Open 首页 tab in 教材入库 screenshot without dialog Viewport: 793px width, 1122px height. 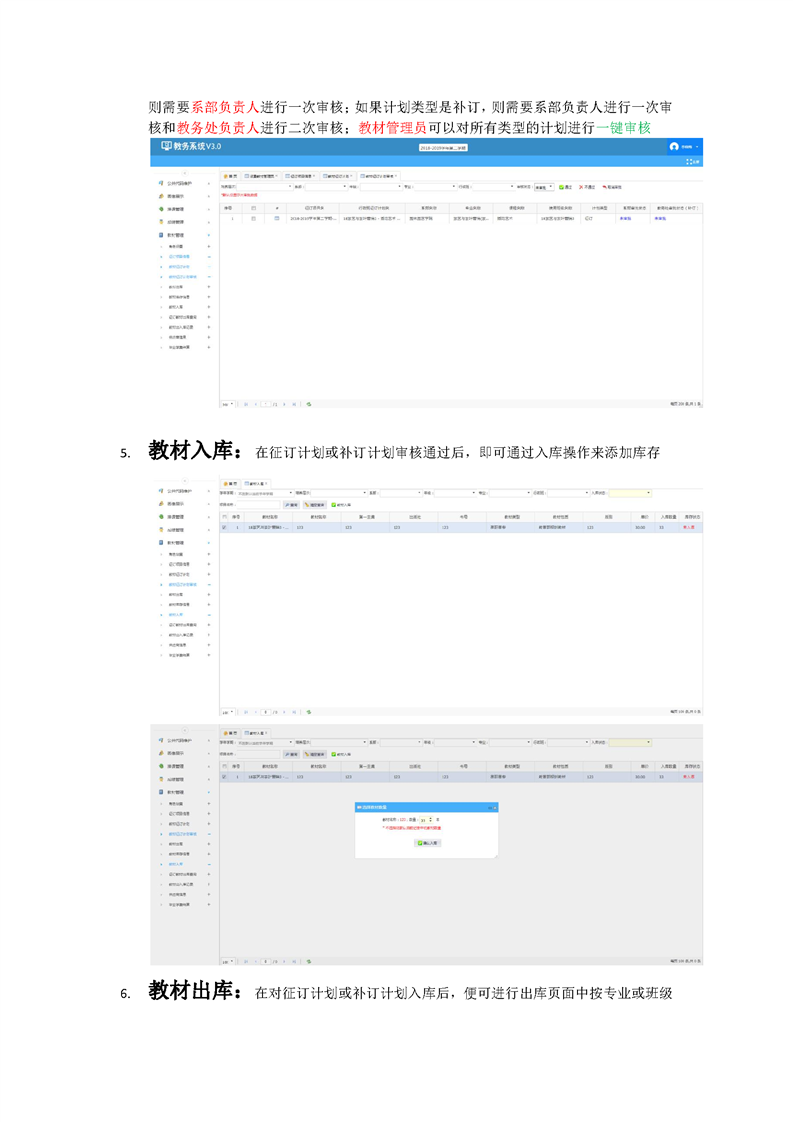coord(230,483)
